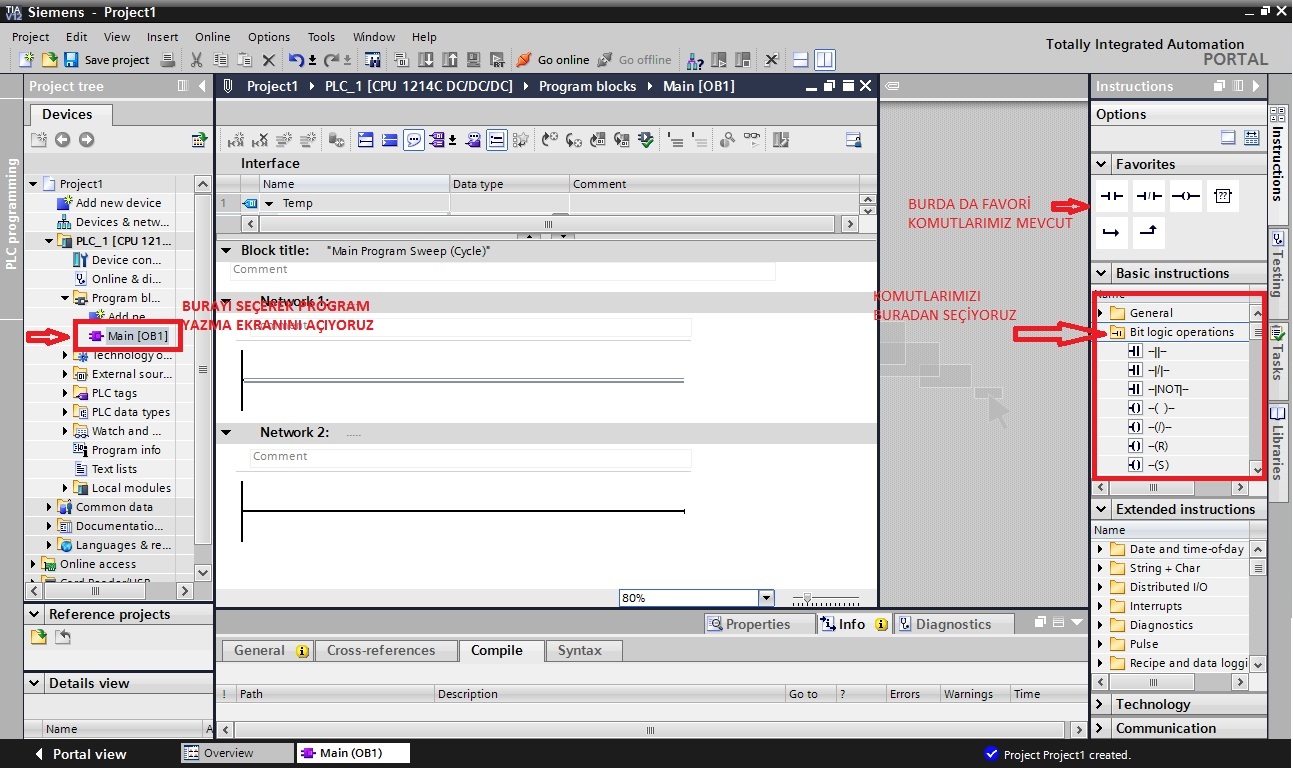Click the delete X icon in main toolbar

[269, 60]
